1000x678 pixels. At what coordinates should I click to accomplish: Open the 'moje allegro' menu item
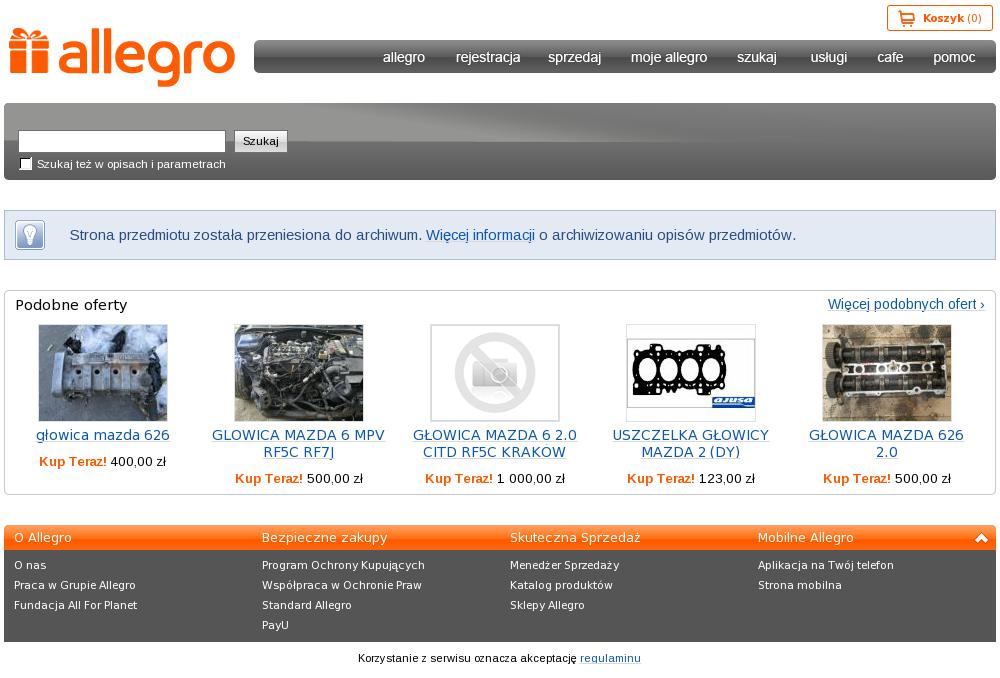(x=669, y=57)
